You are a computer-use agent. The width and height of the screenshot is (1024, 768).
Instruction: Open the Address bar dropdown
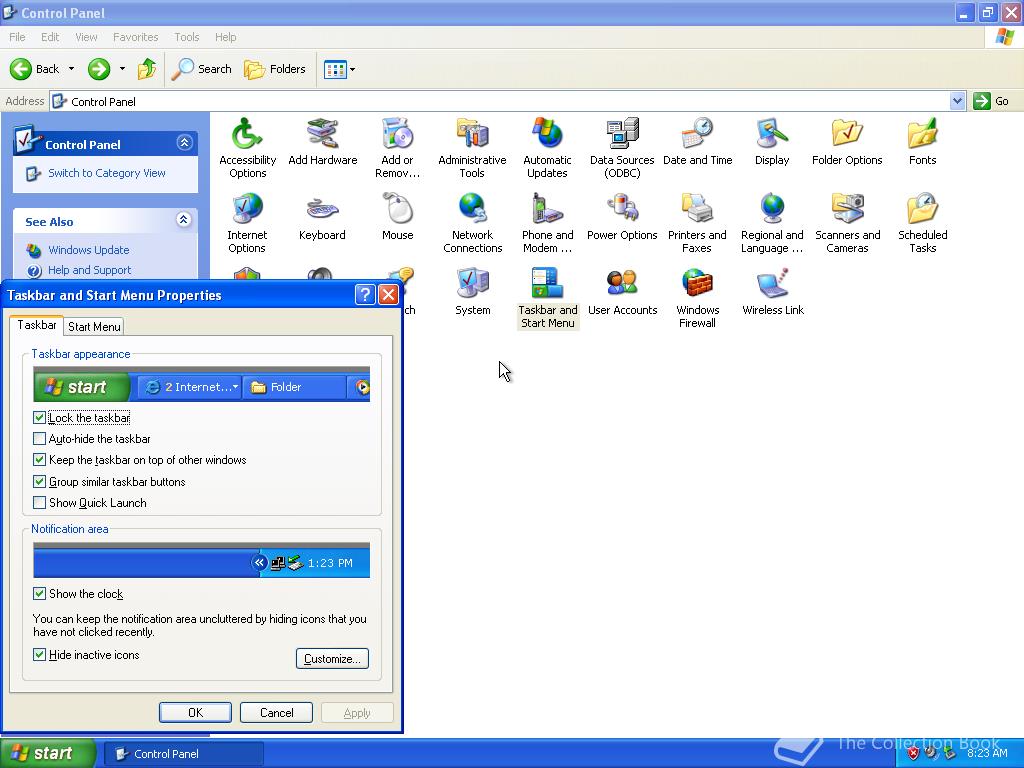tap(955, 101)
